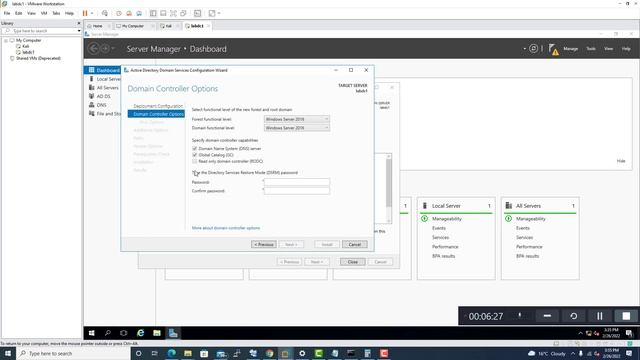Click the VMware console view icon
This screenshot has height=360, width=640.
pos(198,13)
